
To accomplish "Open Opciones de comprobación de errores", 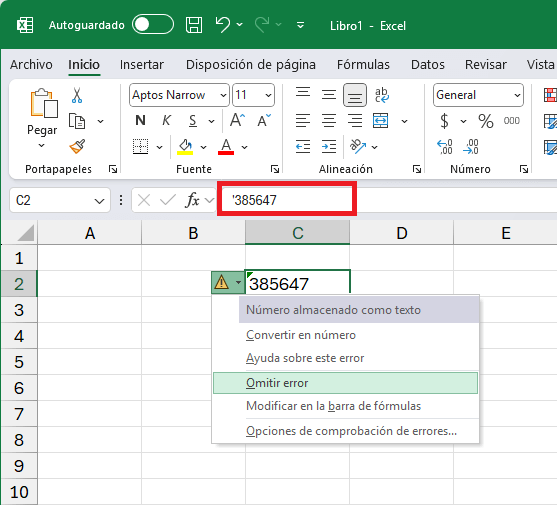I will 351,431.
